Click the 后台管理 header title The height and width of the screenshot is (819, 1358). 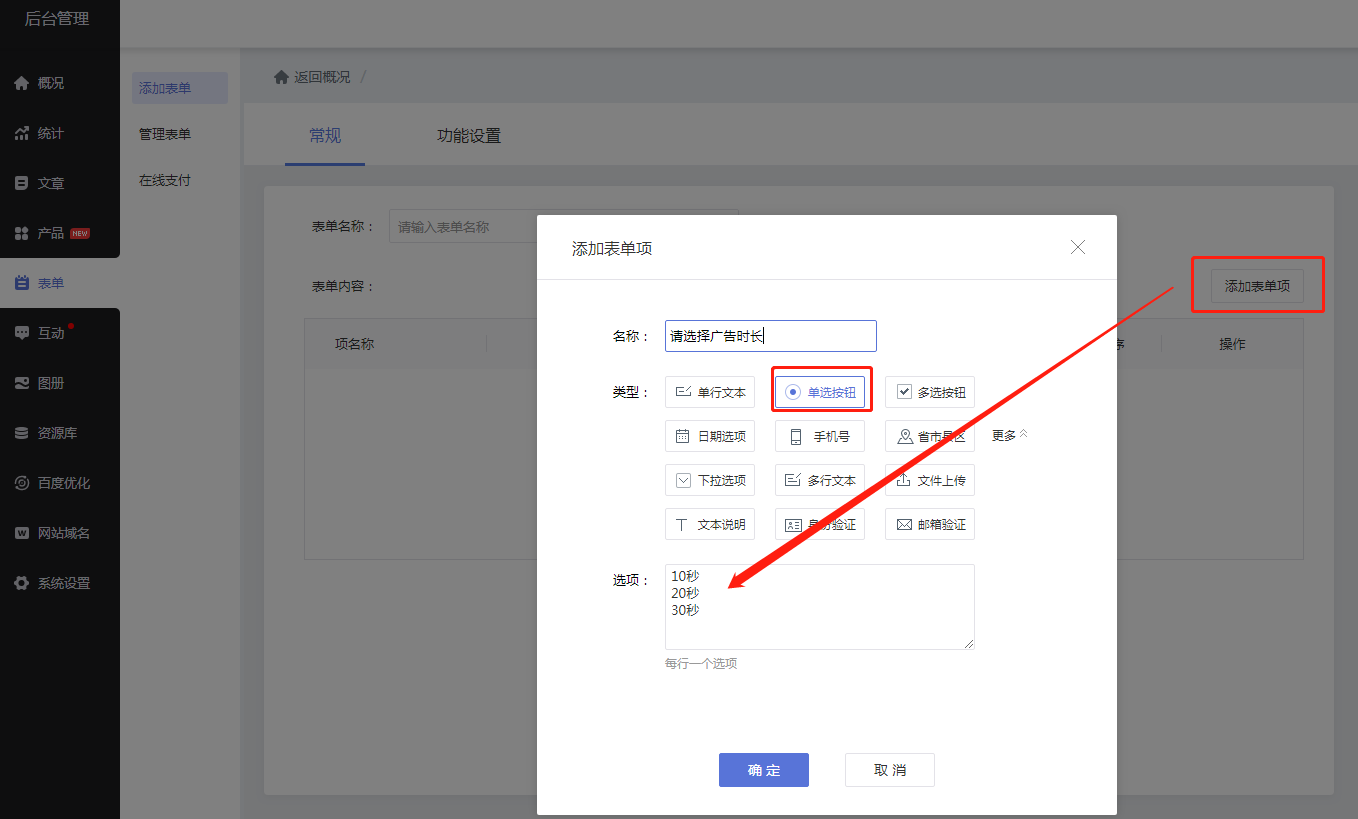point(57,19)
